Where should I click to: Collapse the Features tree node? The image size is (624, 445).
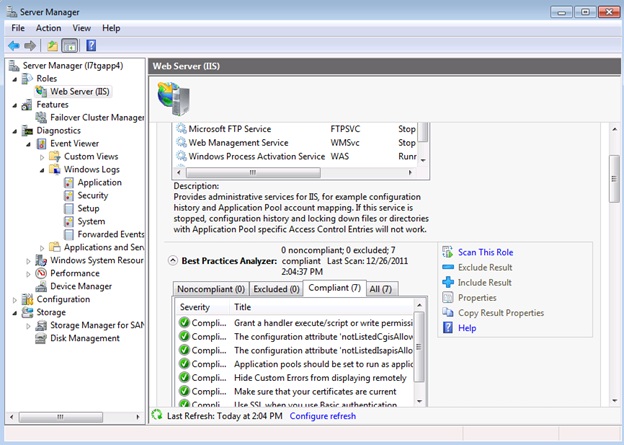click(15, 105)
